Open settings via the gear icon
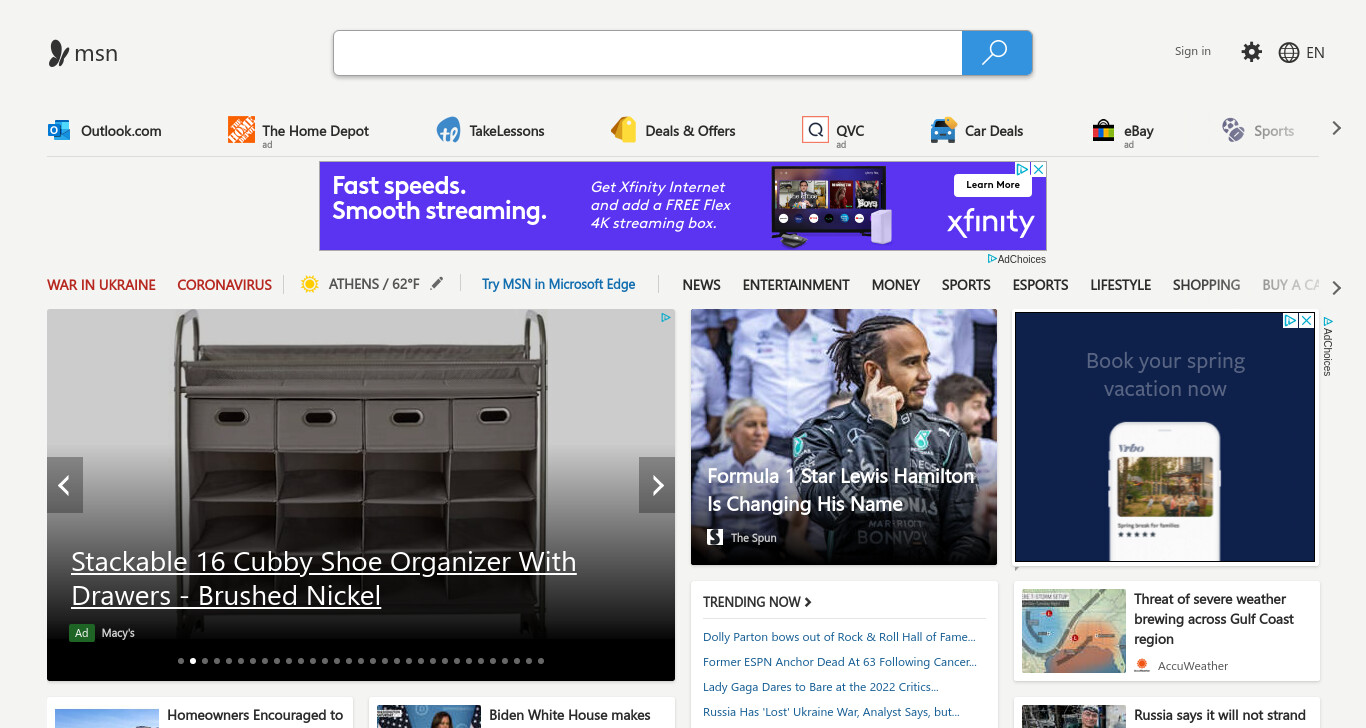Screen dimensions: 1366x728 (1251, 52)
